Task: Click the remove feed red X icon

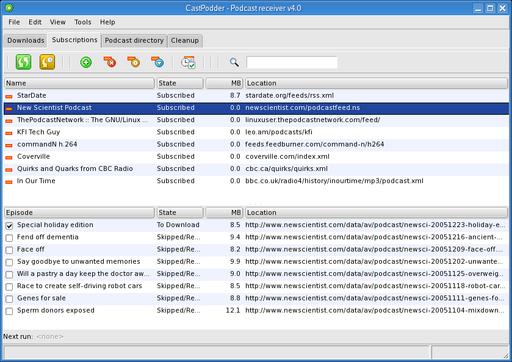Action: [x=110, y=62]
